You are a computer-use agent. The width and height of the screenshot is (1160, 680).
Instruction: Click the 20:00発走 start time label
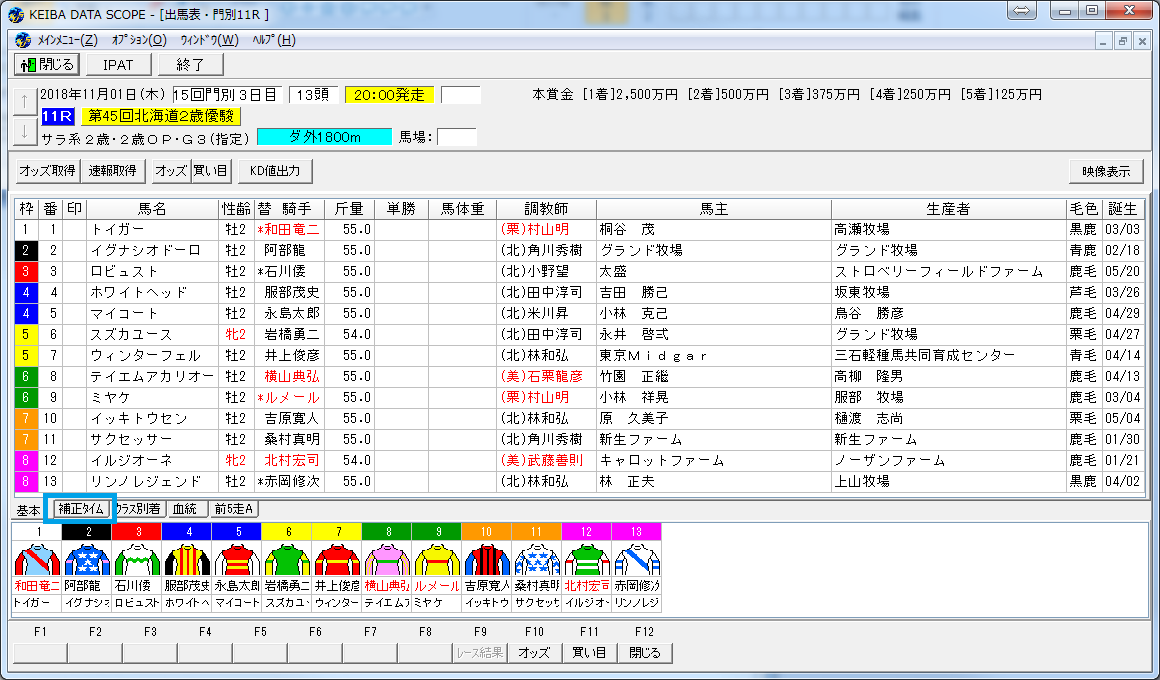389,95
